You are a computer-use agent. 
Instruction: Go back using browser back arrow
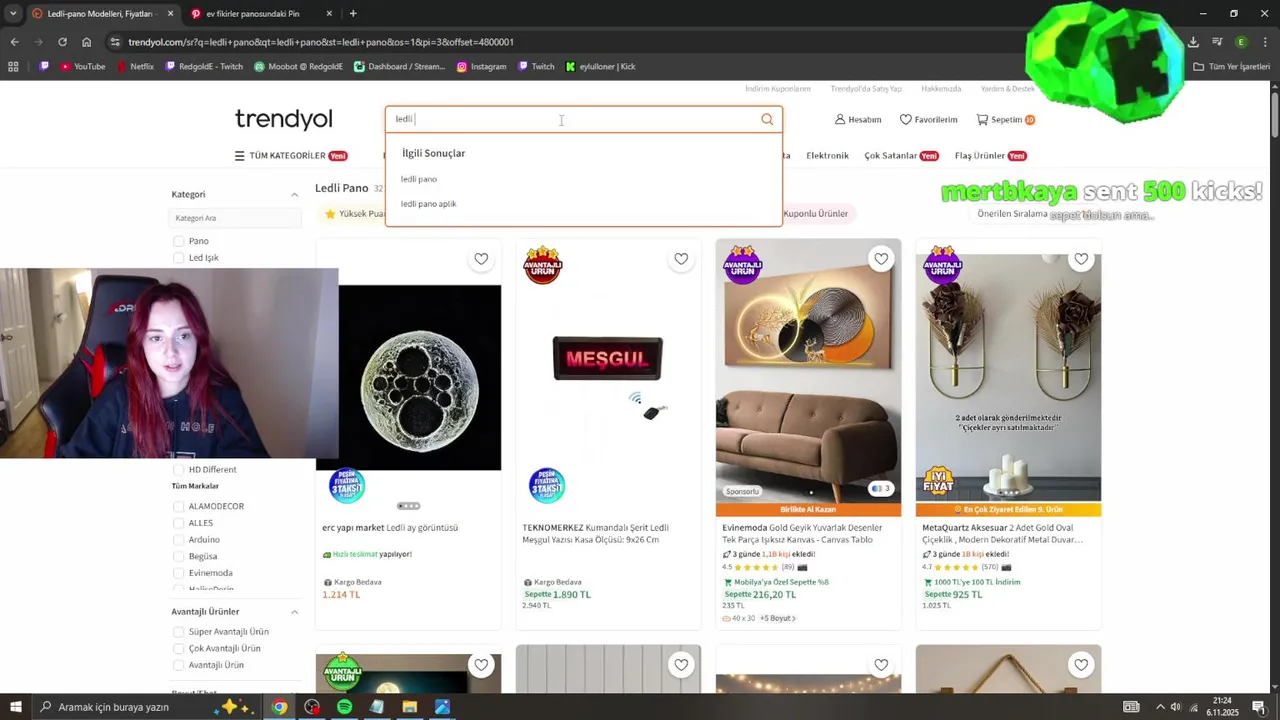(x=14, y=42)
